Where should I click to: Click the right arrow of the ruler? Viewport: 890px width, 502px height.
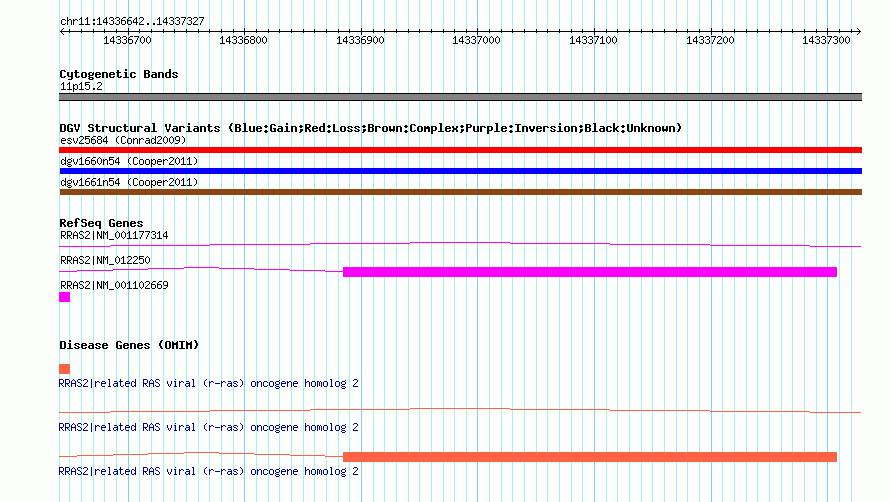[858, 31]
